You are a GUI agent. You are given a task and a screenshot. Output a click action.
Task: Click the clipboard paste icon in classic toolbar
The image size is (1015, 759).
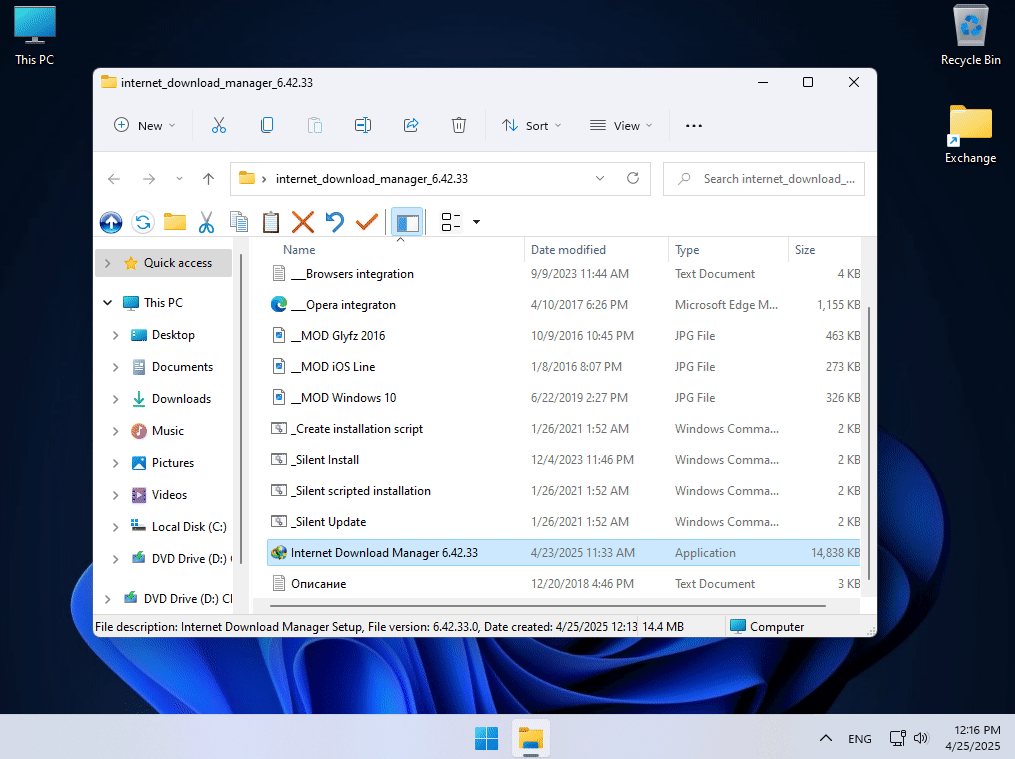271,223
